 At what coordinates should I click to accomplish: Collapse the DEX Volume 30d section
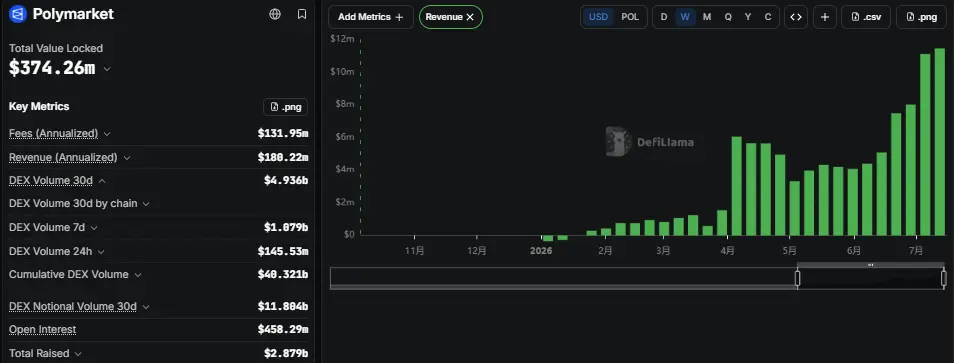[x=102, y=181]
